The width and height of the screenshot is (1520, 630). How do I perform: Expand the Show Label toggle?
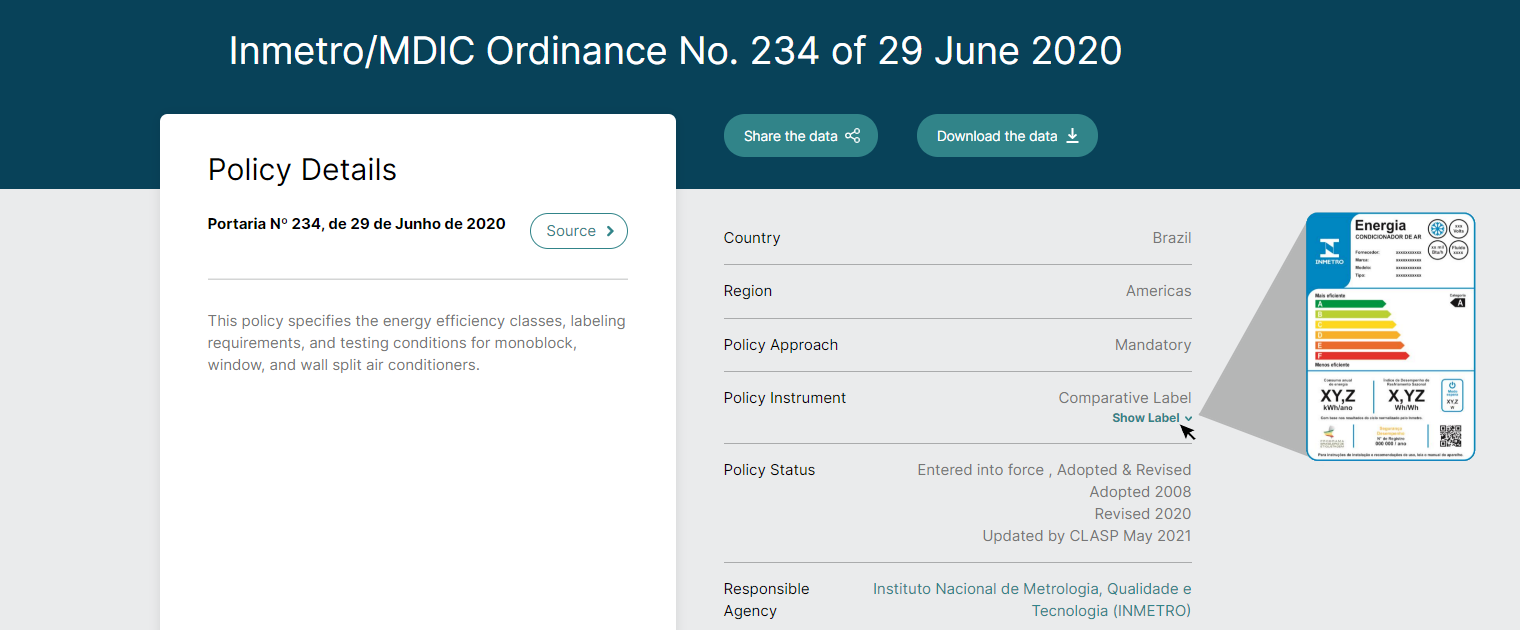click(x=1152, y=418)
